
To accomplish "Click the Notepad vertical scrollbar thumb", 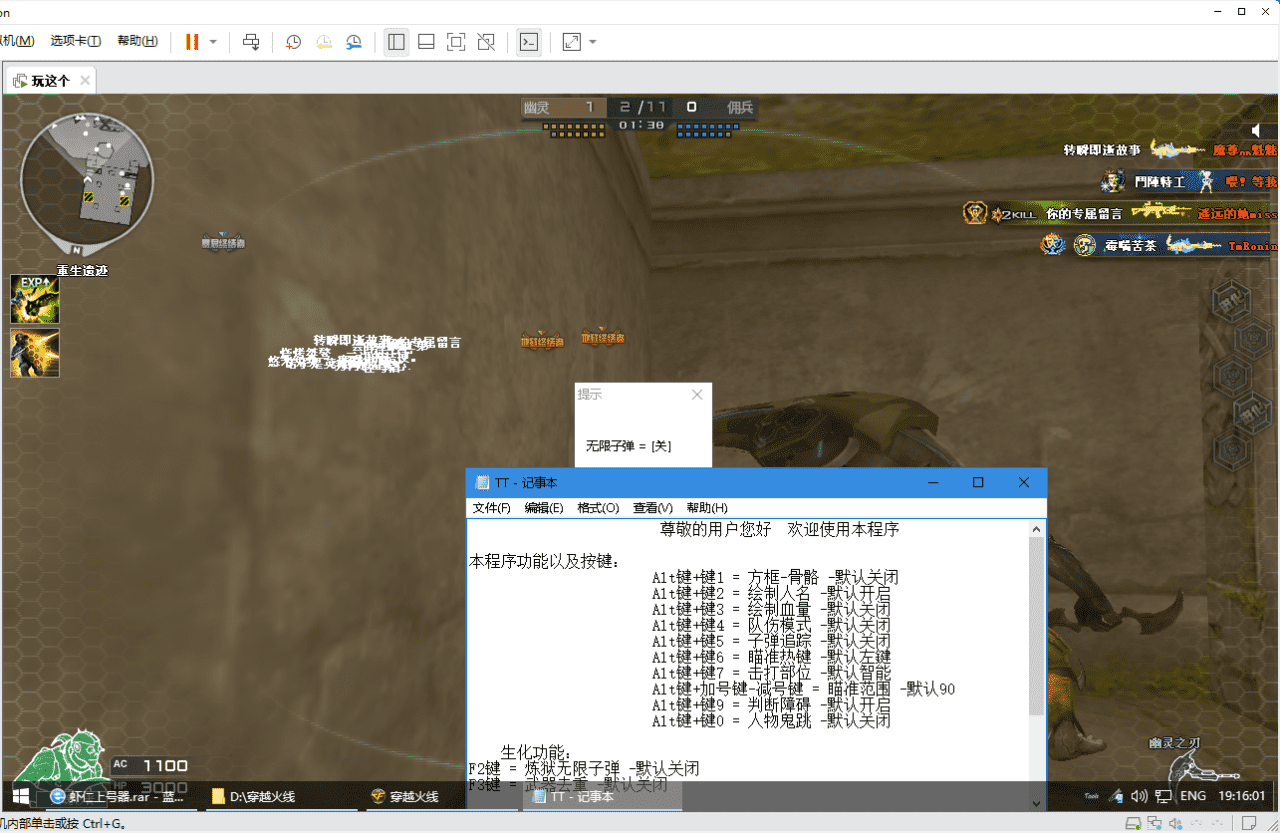I will tap(1037, 625).
